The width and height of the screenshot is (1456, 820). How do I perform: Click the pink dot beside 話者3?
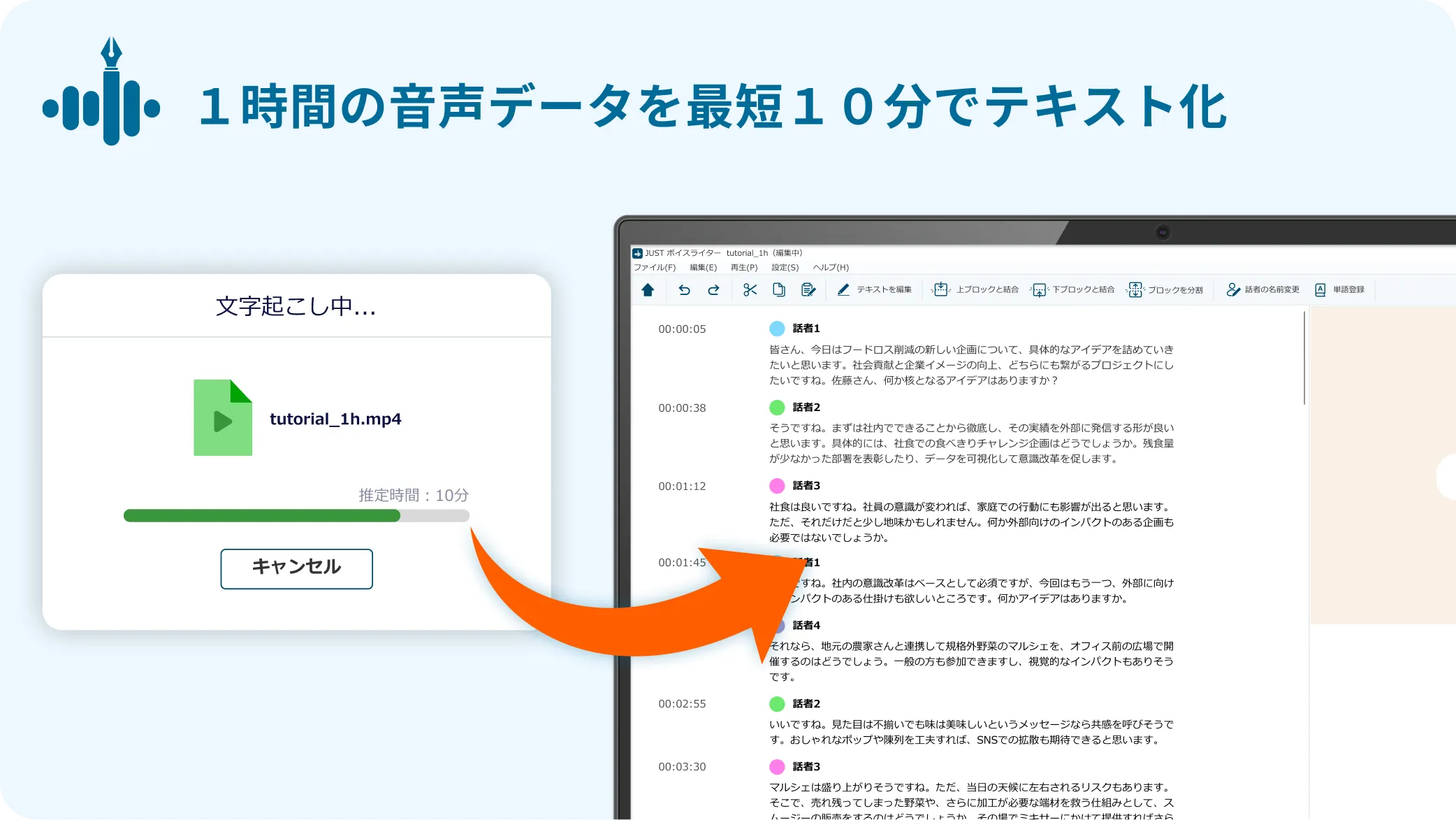pyautogui.click(x=776, y=485)
